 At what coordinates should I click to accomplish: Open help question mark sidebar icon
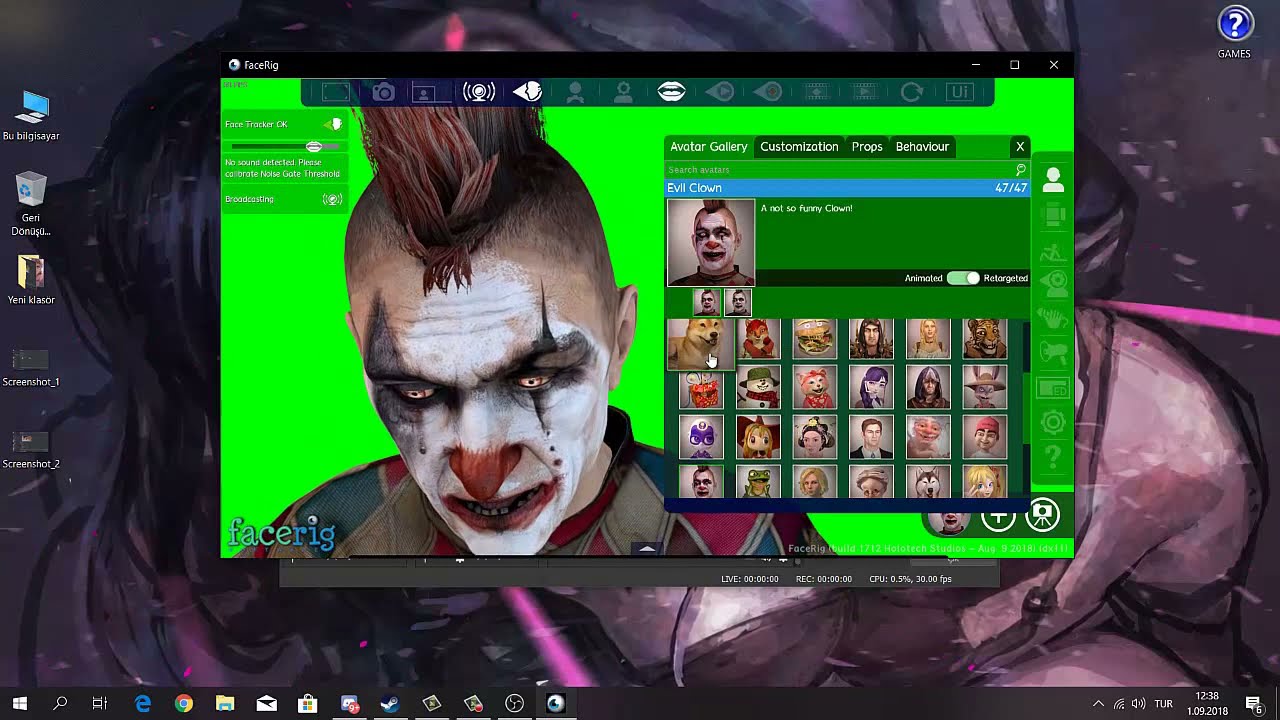coord(1053,457)
